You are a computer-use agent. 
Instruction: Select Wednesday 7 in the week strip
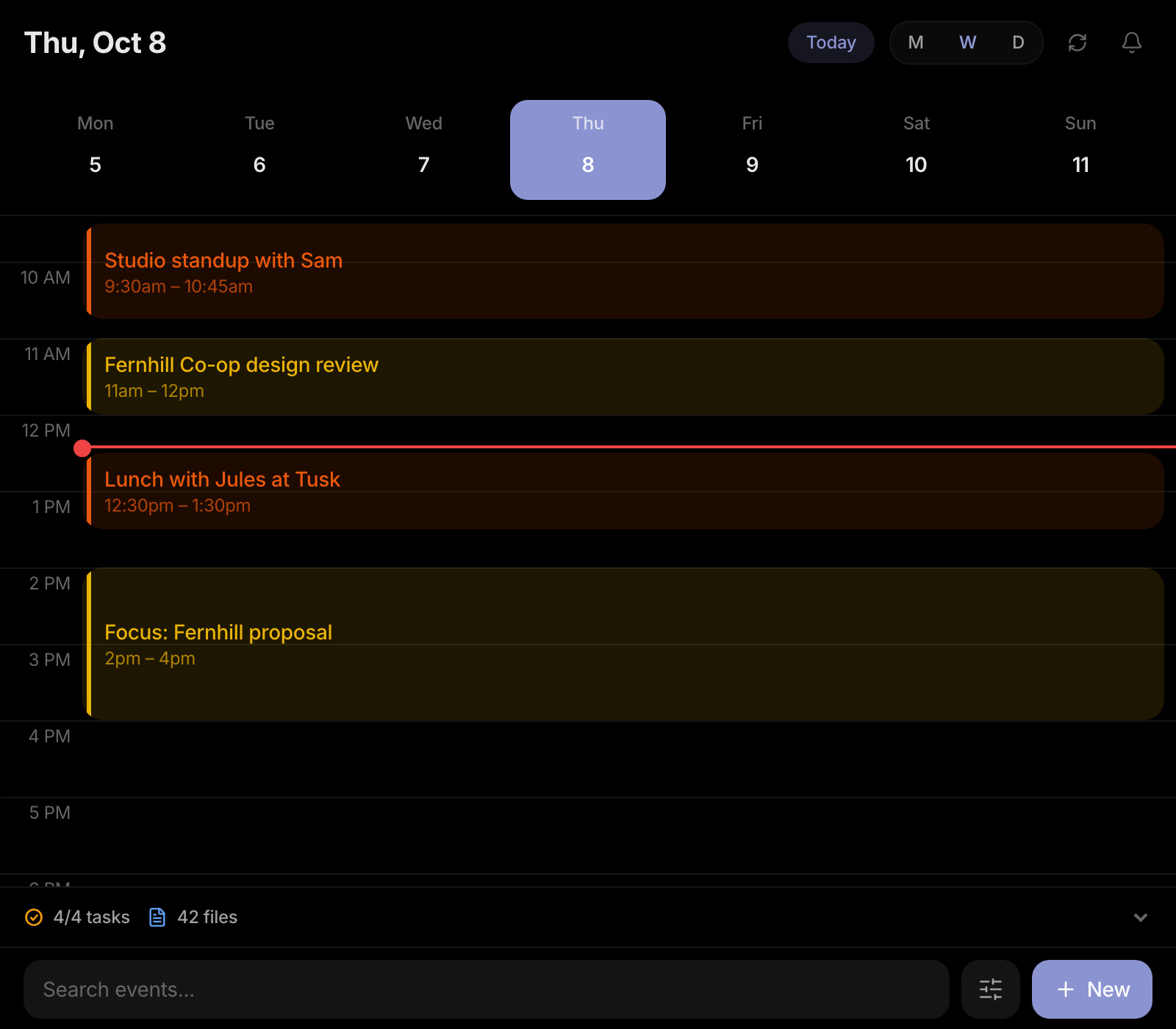click(424, 150)
